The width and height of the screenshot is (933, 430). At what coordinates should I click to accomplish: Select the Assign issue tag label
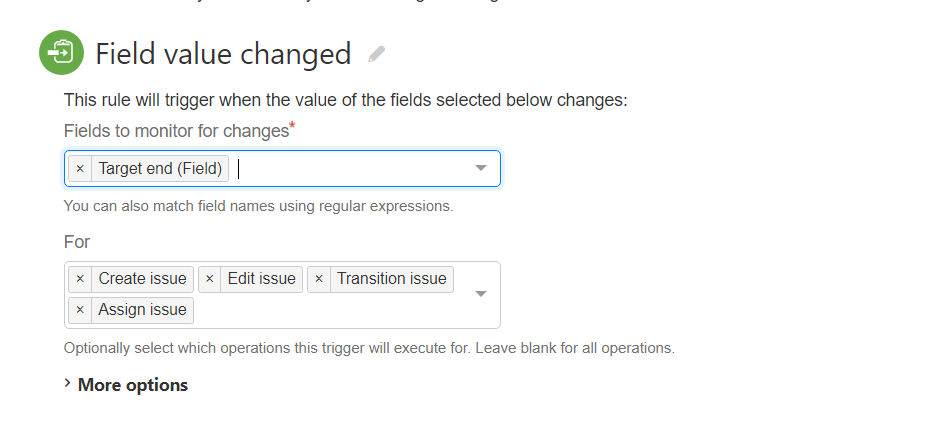[x=142, y=310]
